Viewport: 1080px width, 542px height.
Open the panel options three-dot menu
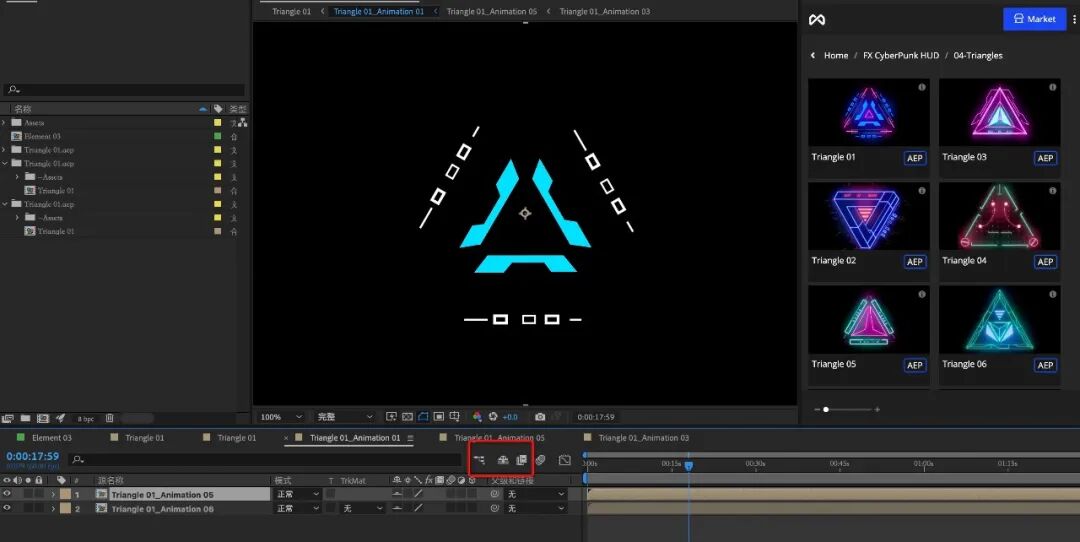[x=1074, y=19]
